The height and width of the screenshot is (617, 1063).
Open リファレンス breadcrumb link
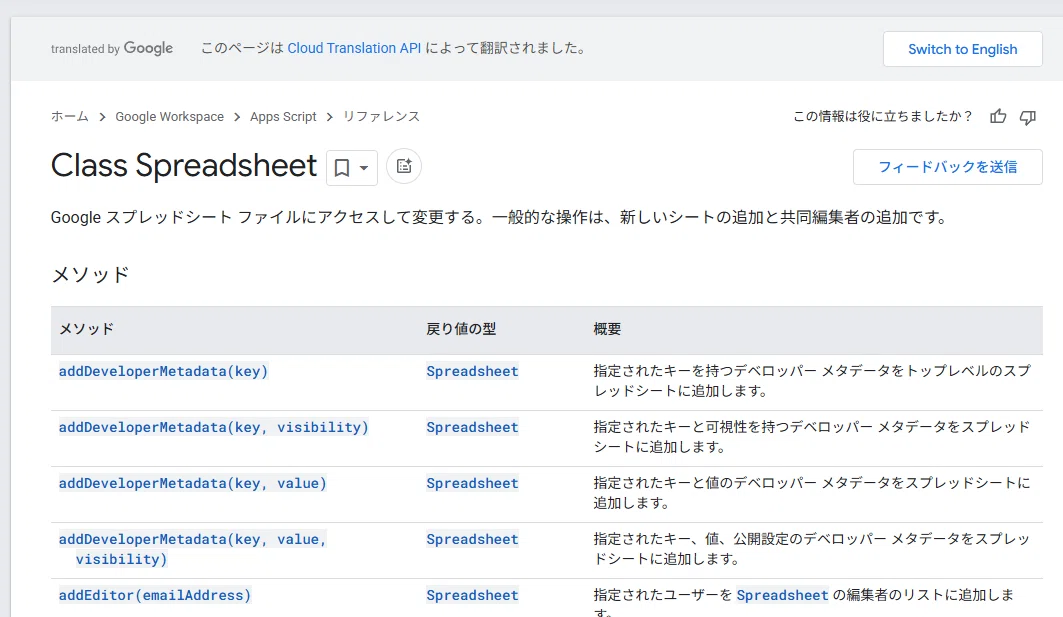(381, 117)
